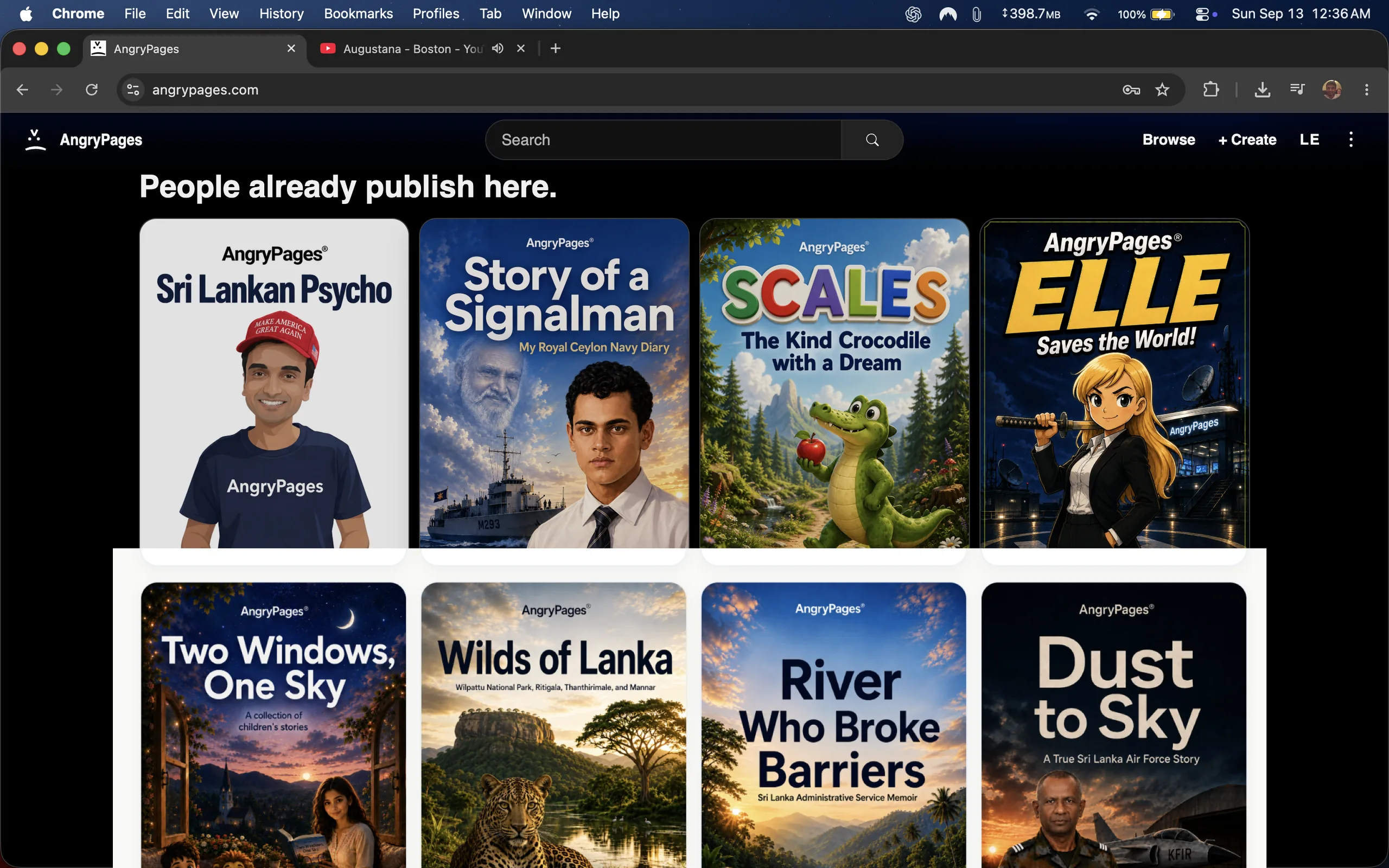1389x868 pixels.
Task: Click the password key icon in address bar
Action: coord(1131,90)
